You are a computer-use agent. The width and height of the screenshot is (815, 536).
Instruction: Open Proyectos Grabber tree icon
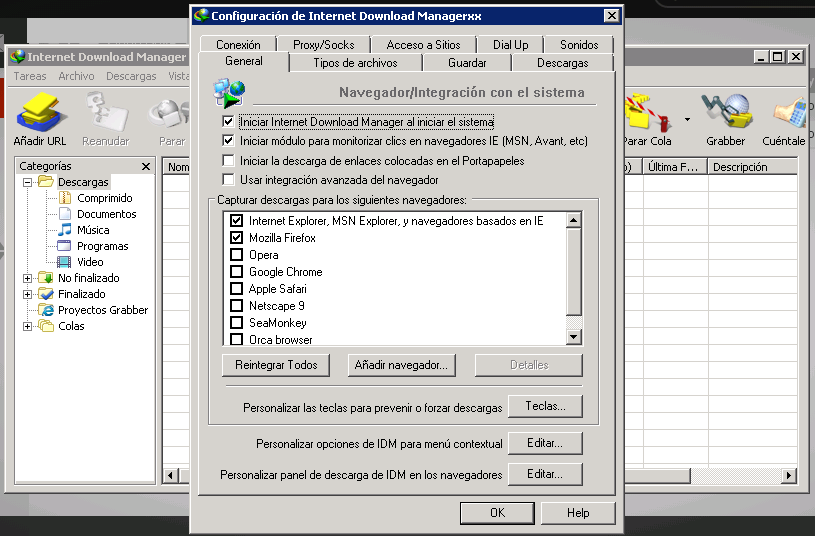pos(46,310)
